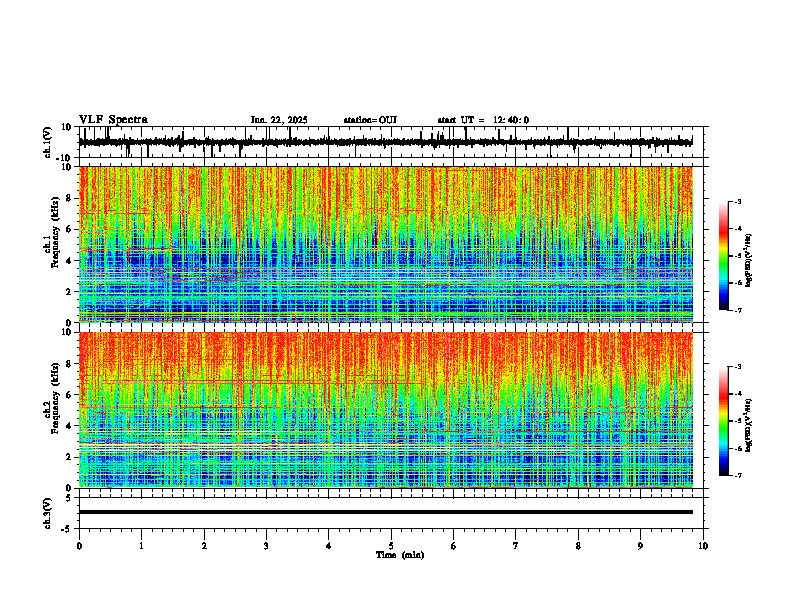Click time axis tick label '1'
This screenshot has width=792, height=612.
tap(141, 545)
